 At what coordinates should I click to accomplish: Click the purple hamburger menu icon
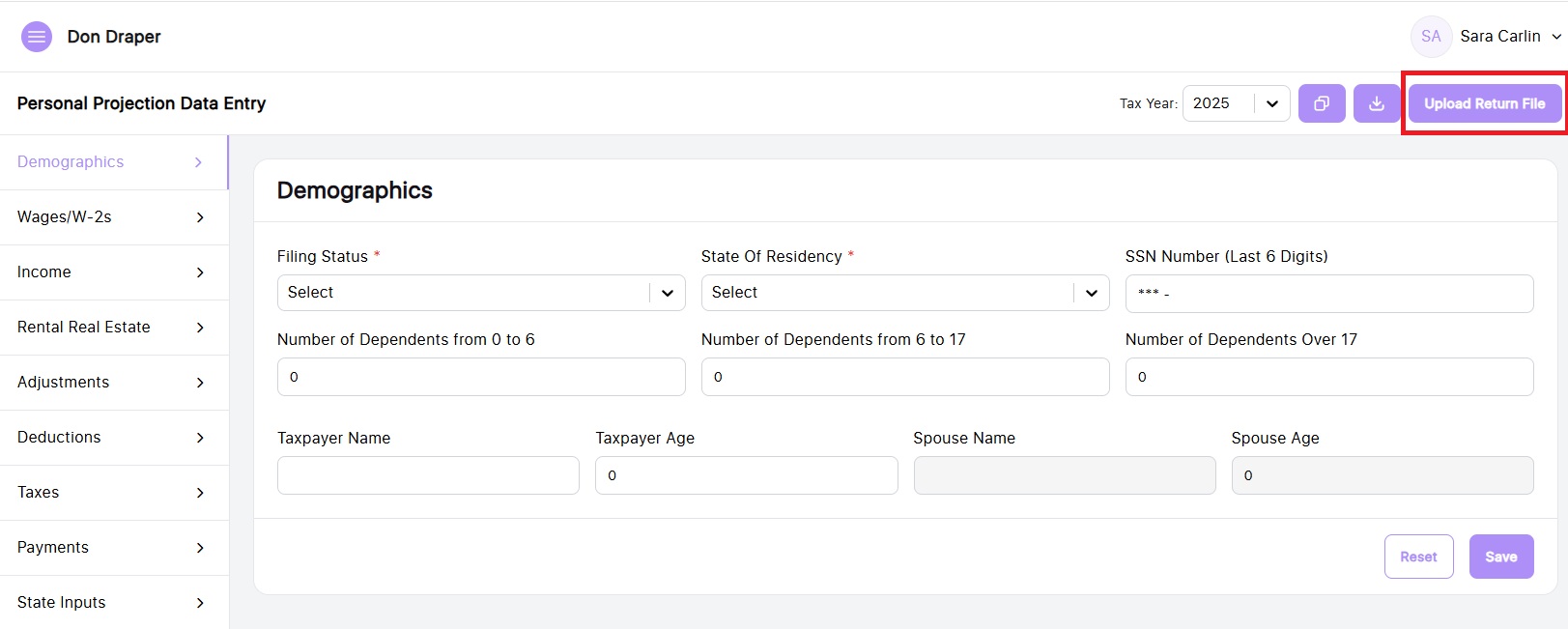pos(37,37)
